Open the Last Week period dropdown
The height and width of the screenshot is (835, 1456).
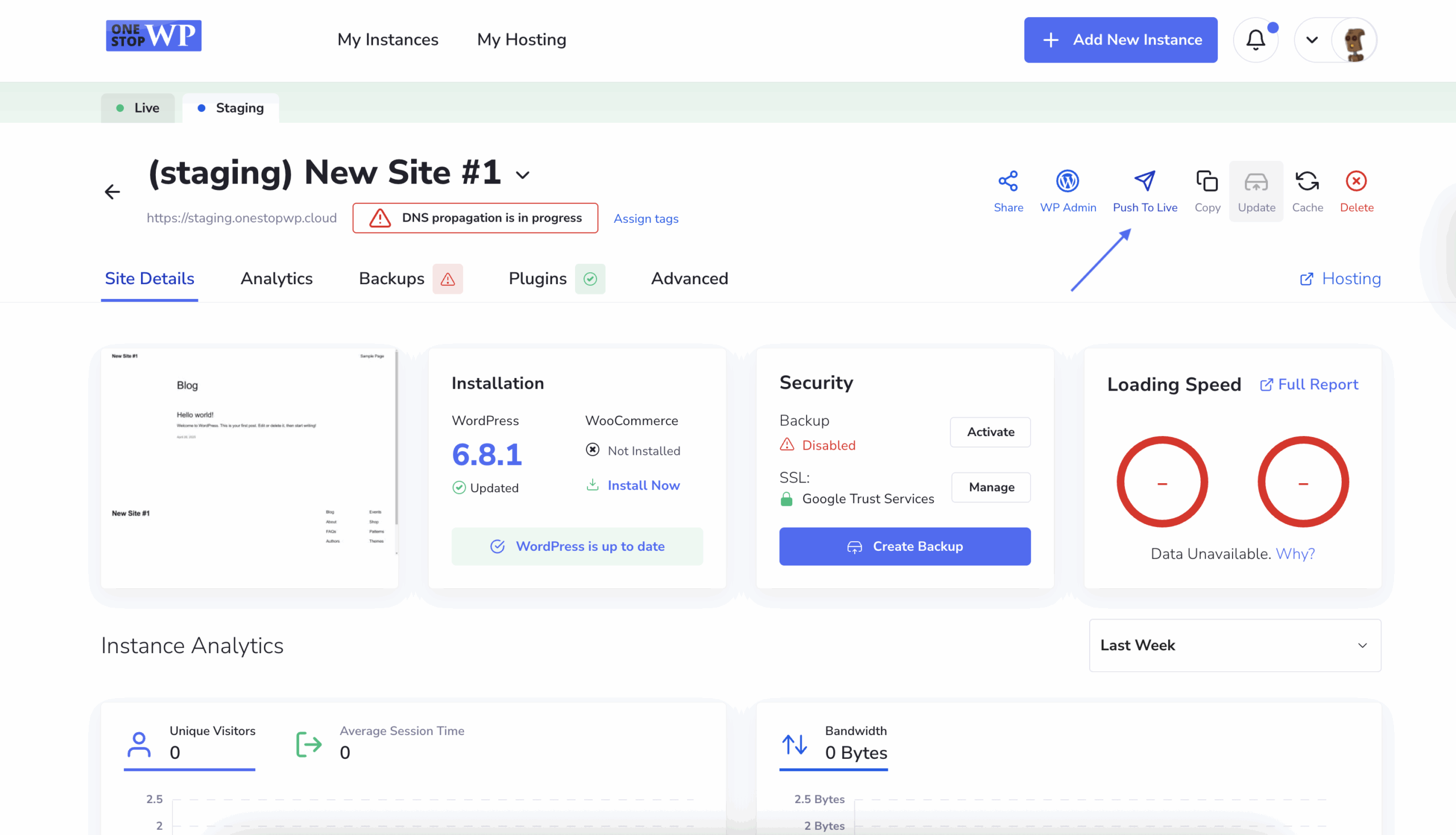point(1235,645)
